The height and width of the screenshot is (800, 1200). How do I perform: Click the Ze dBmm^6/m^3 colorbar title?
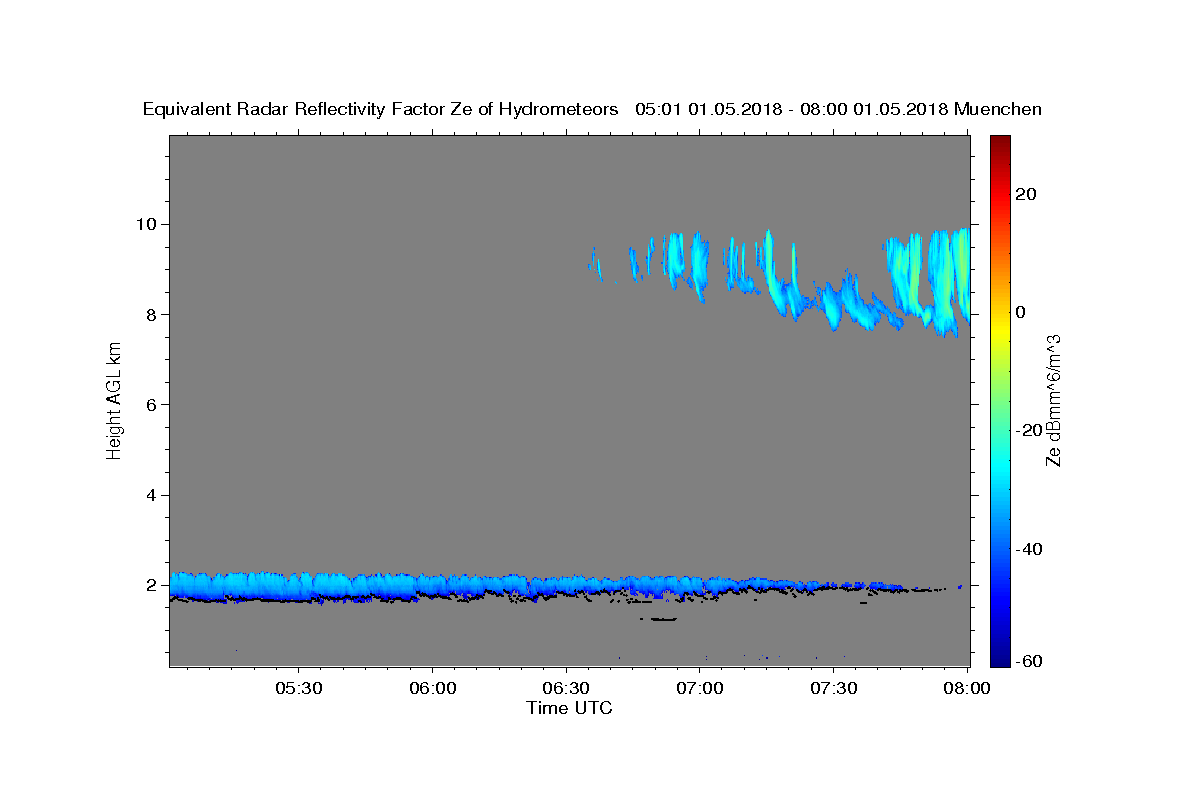point(1053,400)
